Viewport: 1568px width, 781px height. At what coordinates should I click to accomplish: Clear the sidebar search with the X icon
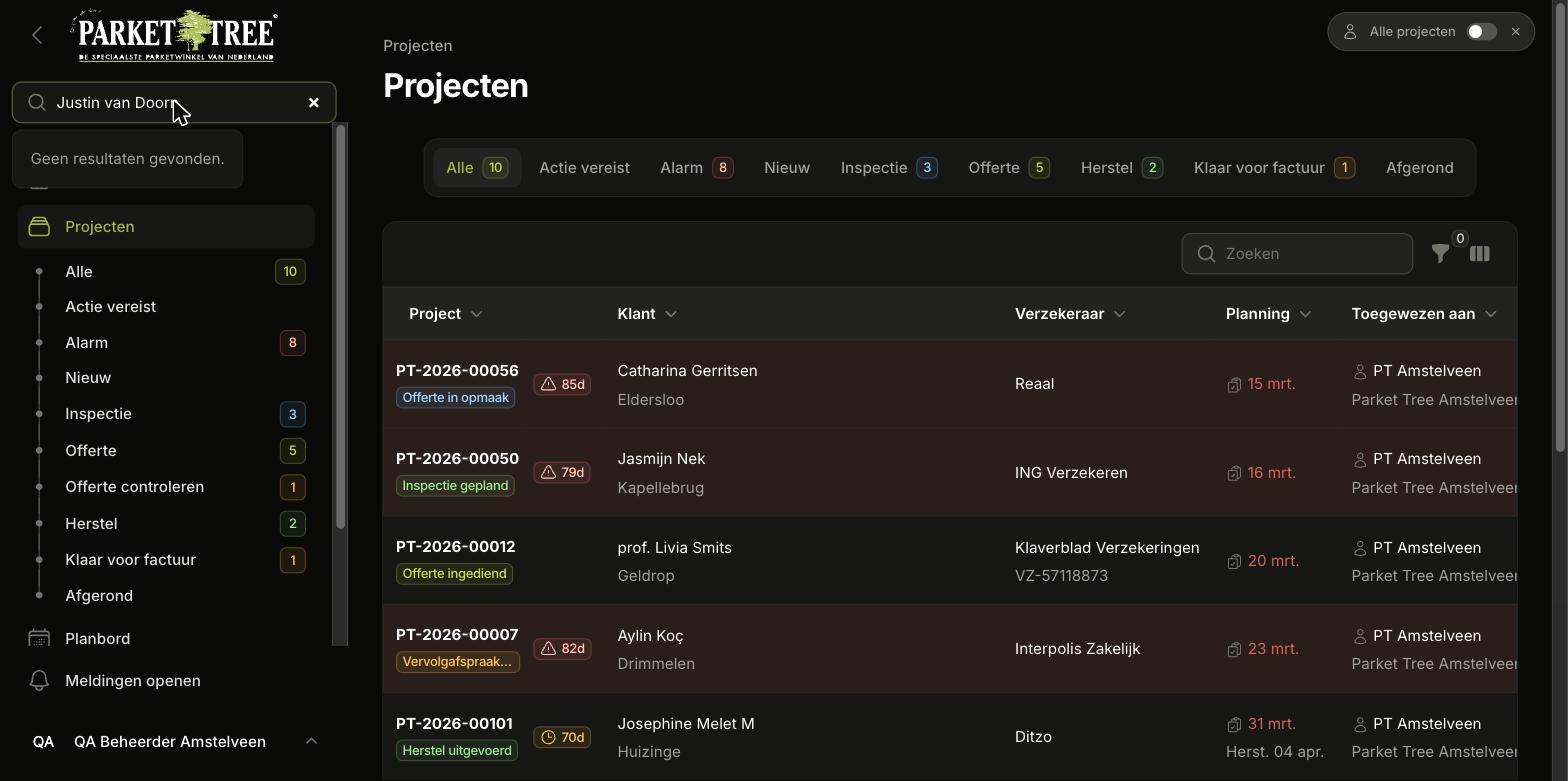[x=314, y=102]
